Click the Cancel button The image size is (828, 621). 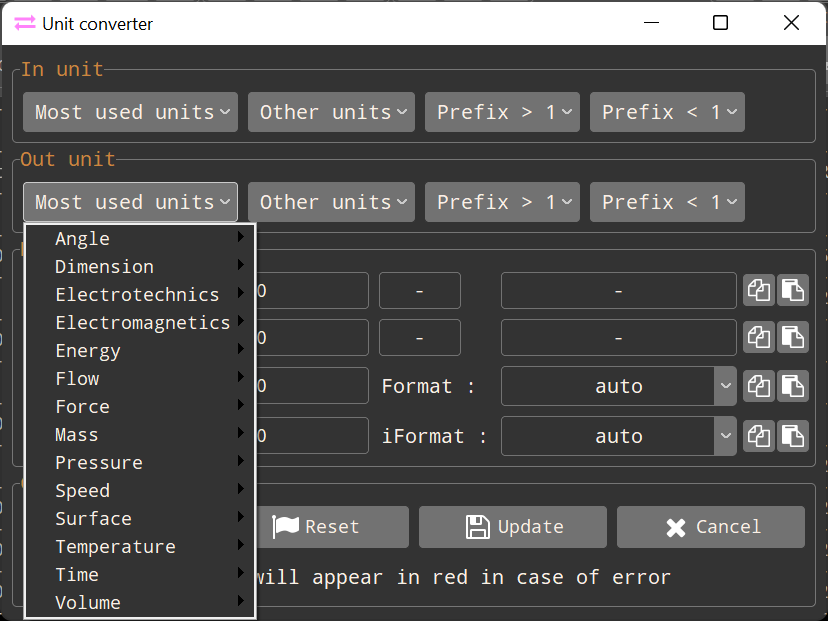[710, 527]
